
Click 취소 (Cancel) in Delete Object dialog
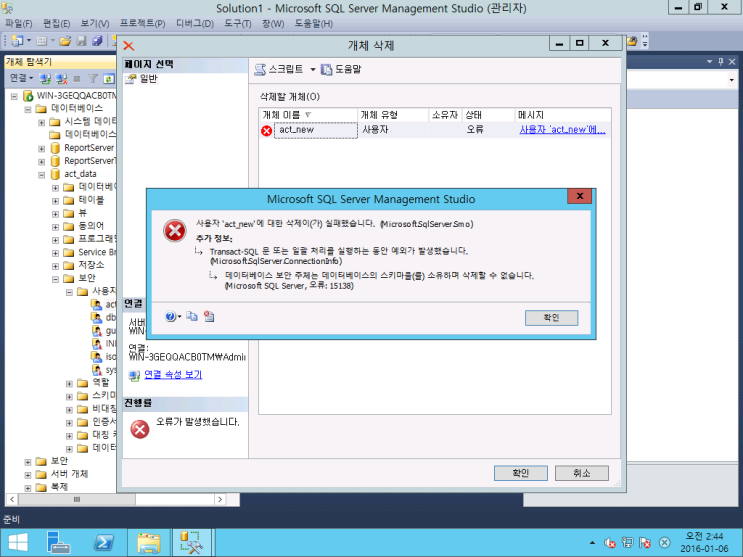(582, 473)
